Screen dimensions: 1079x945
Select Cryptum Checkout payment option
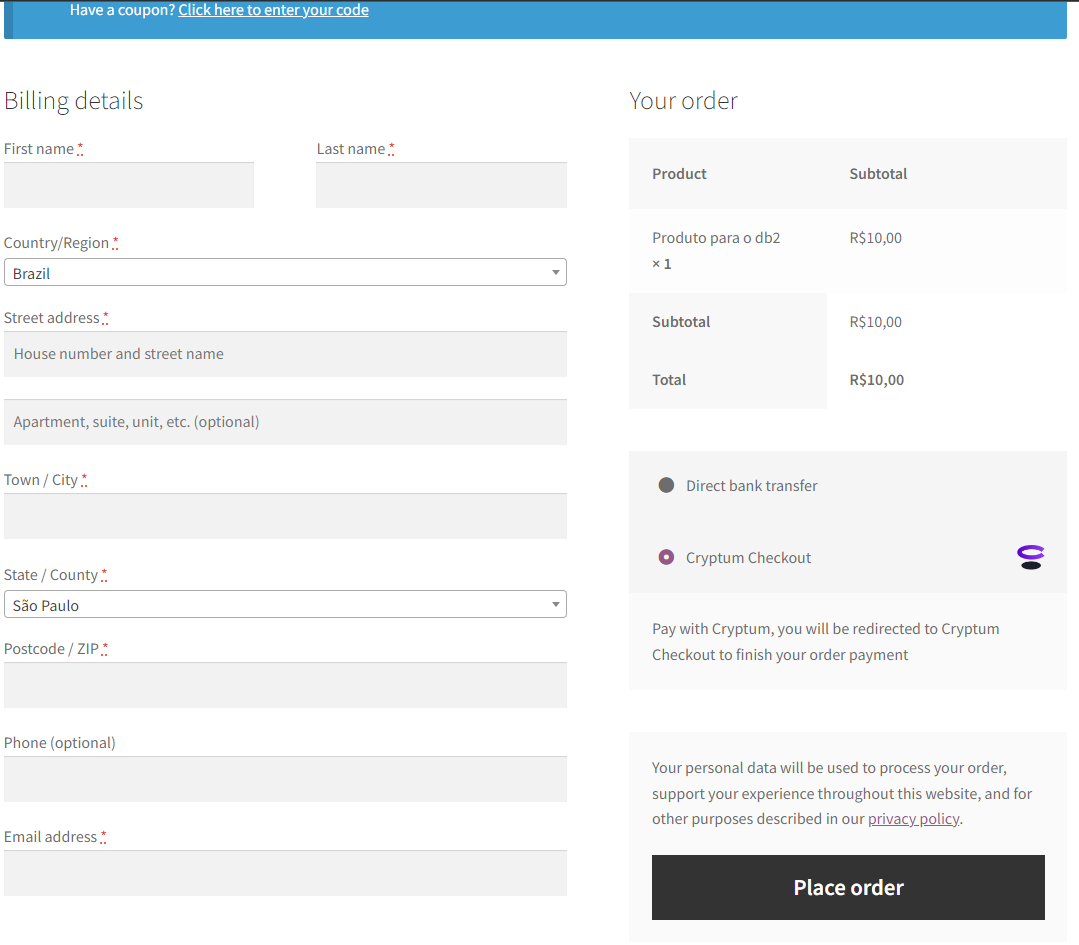pyautogui.click(x=666, y=557)
